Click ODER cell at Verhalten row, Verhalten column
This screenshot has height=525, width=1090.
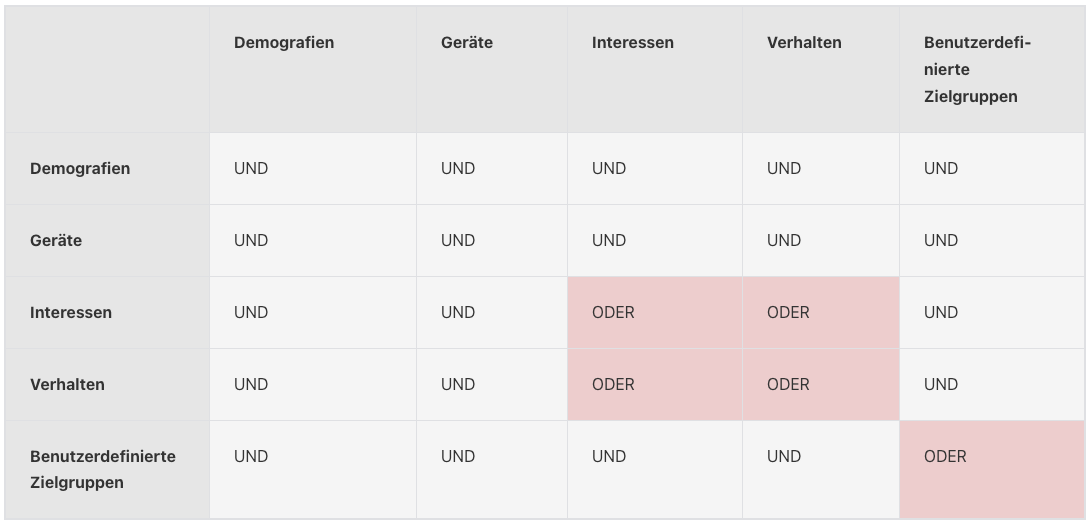[788, 385]
